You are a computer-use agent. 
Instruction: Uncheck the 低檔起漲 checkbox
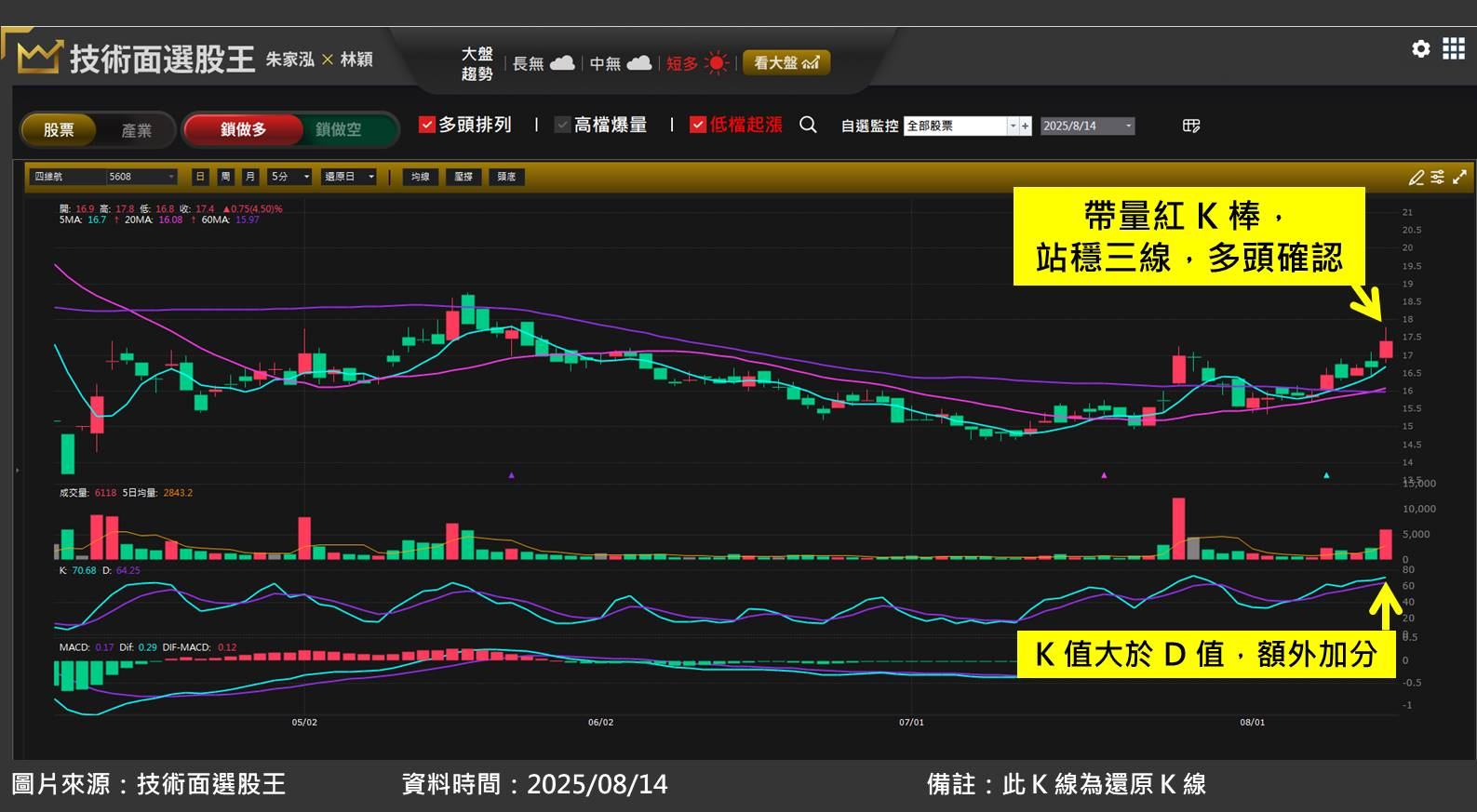[698, 125]
